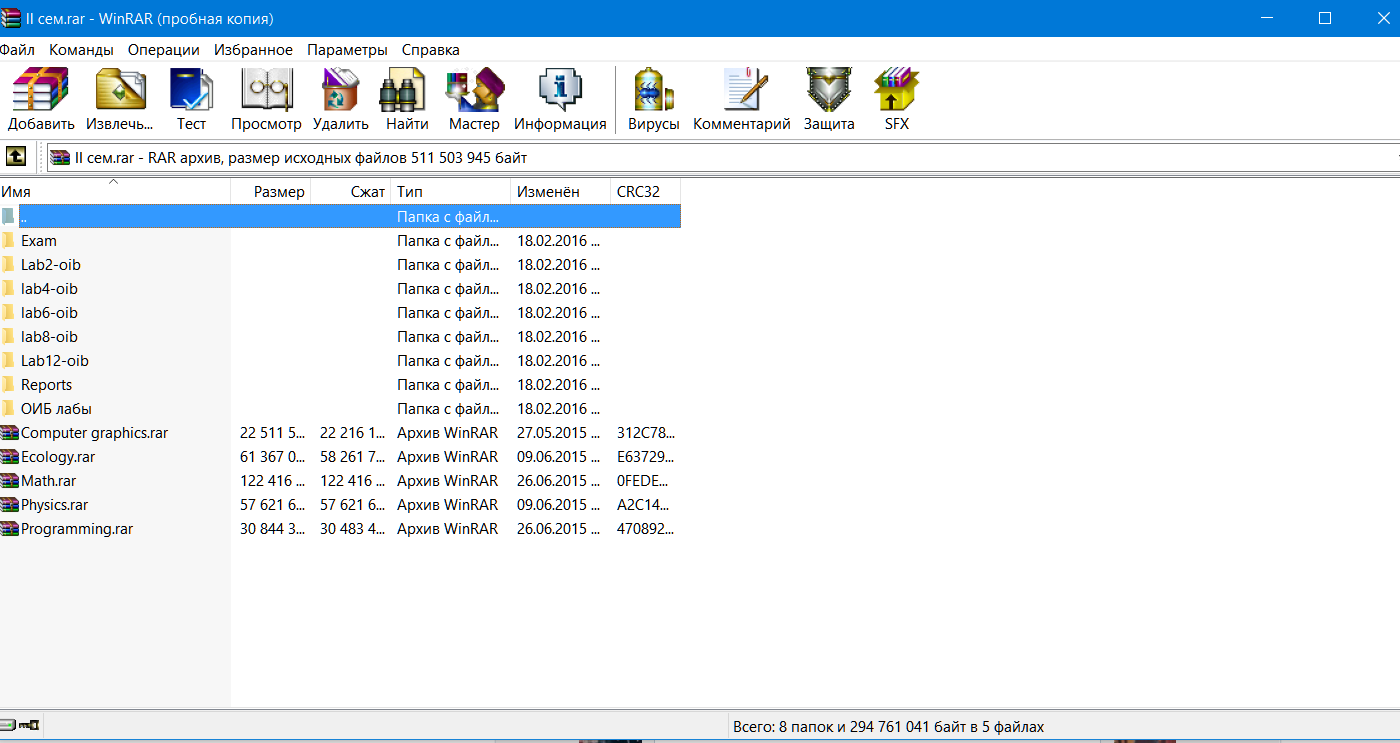Click the key password icon in the status bar

click(x=29, y=725)
